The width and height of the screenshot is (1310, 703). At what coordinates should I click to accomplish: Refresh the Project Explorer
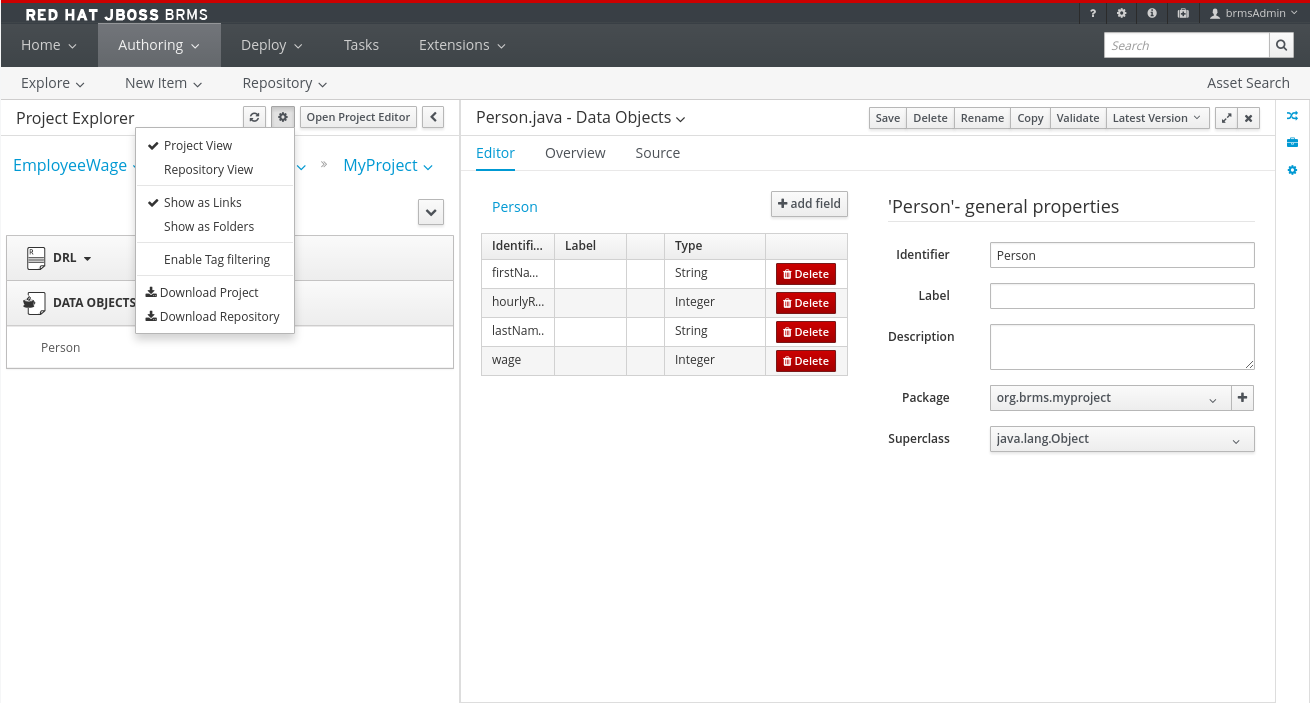(255, 117)
